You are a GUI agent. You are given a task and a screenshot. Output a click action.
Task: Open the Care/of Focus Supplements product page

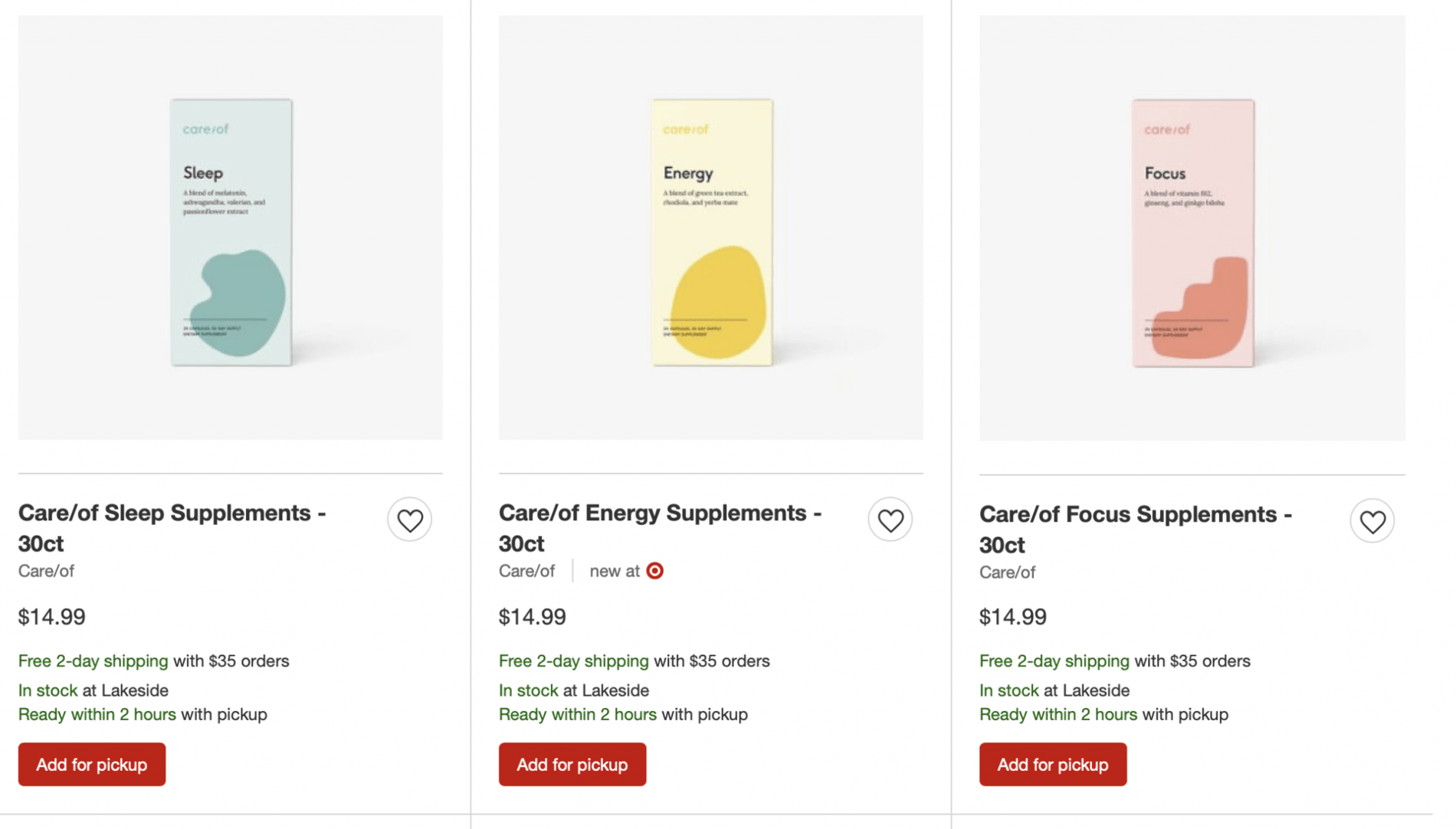point(1136,529)
